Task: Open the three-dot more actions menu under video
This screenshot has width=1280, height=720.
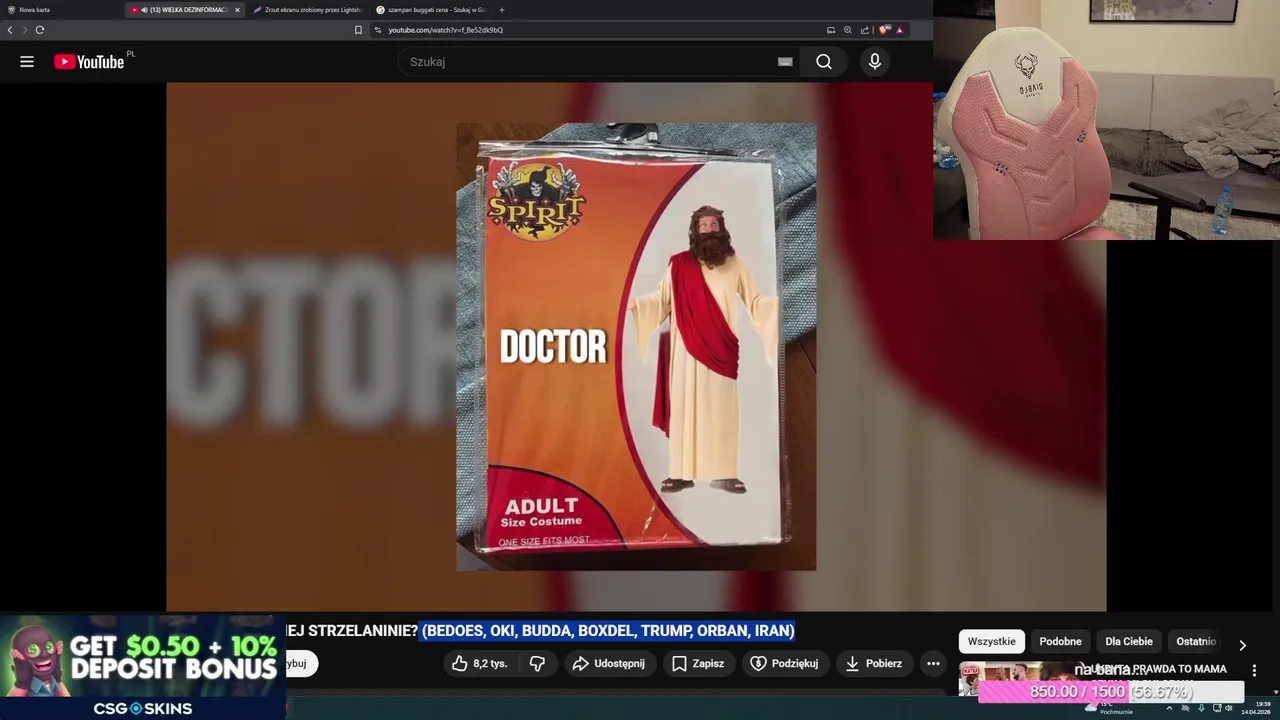Action: point(933,663)
